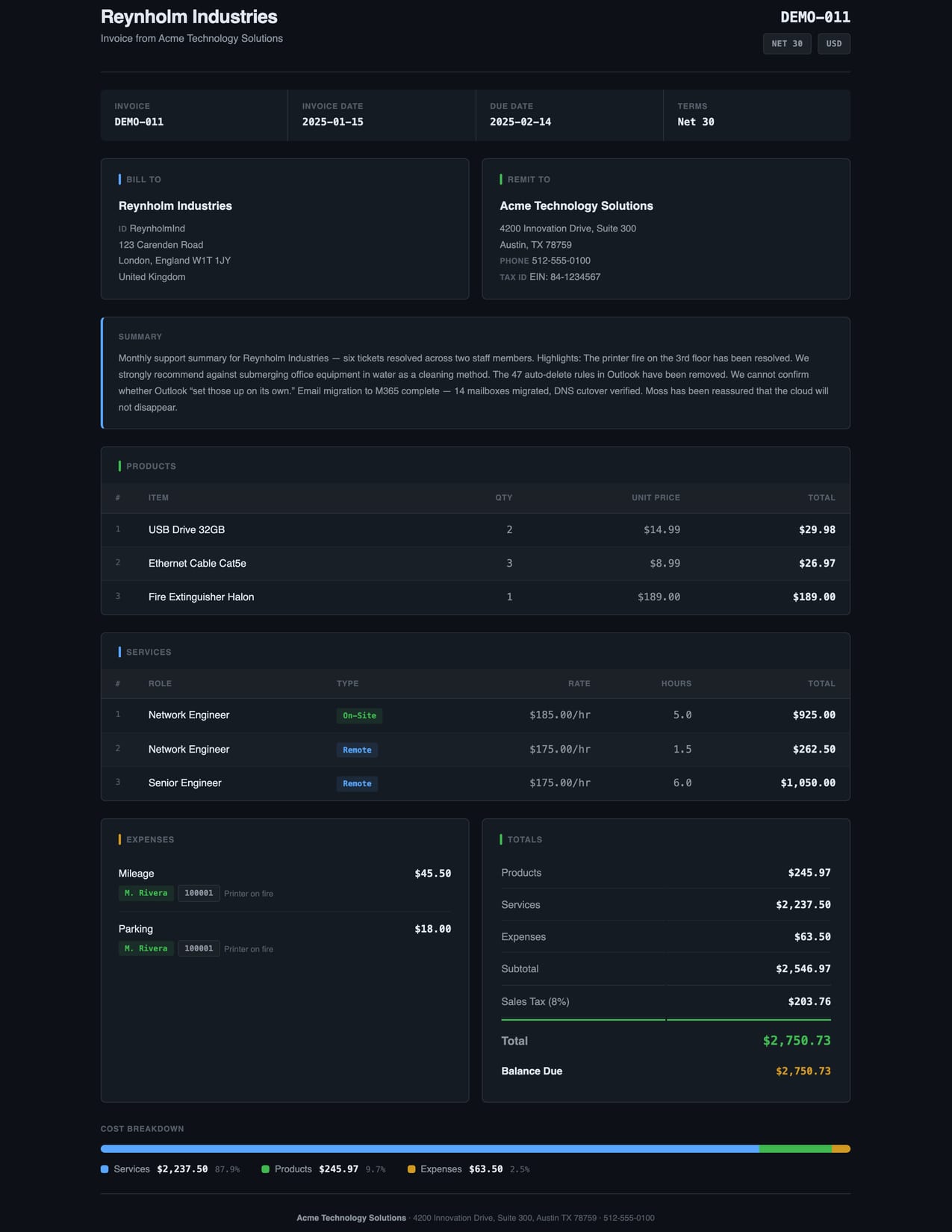Click 87.9% Services percentage

[228, 1169]
